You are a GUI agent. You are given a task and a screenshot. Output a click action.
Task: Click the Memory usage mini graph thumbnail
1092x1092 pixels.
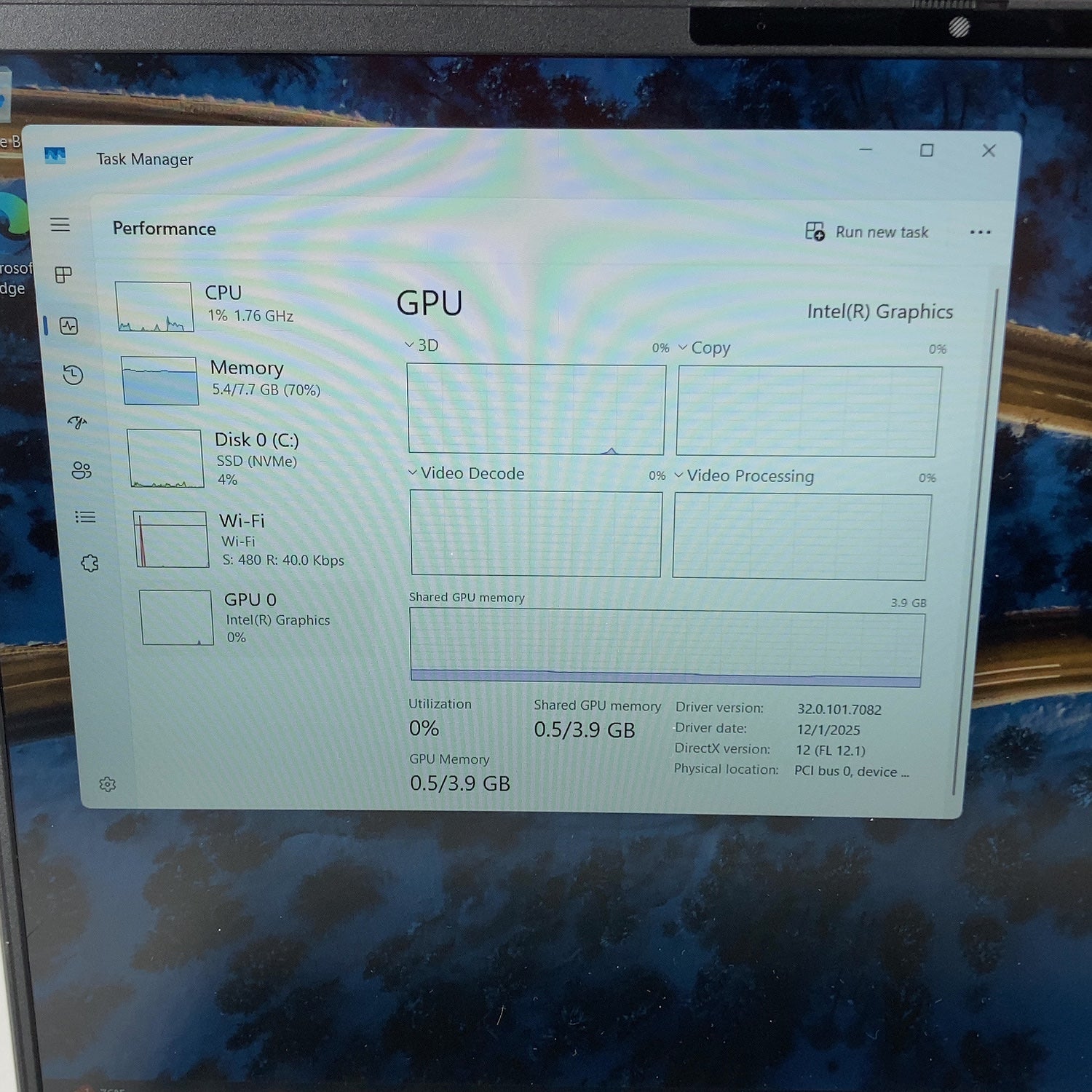pyautogui.click(x=159, y=380)
